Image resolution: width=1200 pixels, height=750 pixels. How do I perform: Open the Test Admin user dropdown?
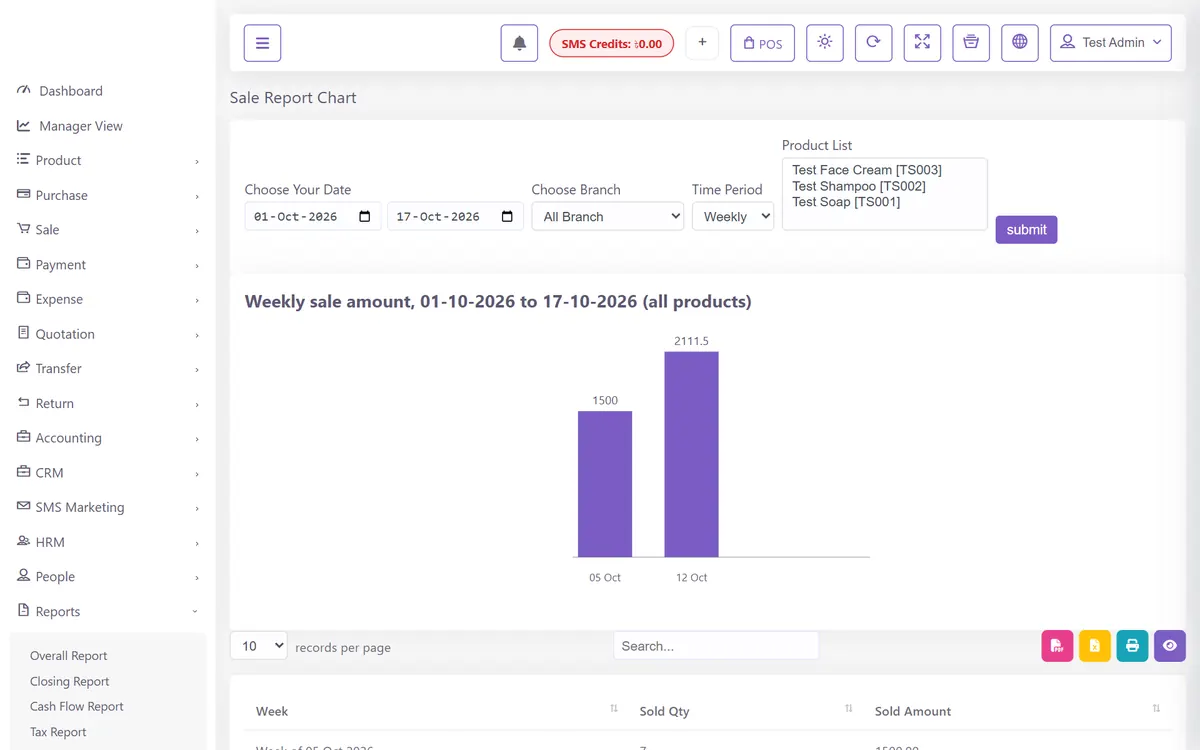click(1110, 43)
